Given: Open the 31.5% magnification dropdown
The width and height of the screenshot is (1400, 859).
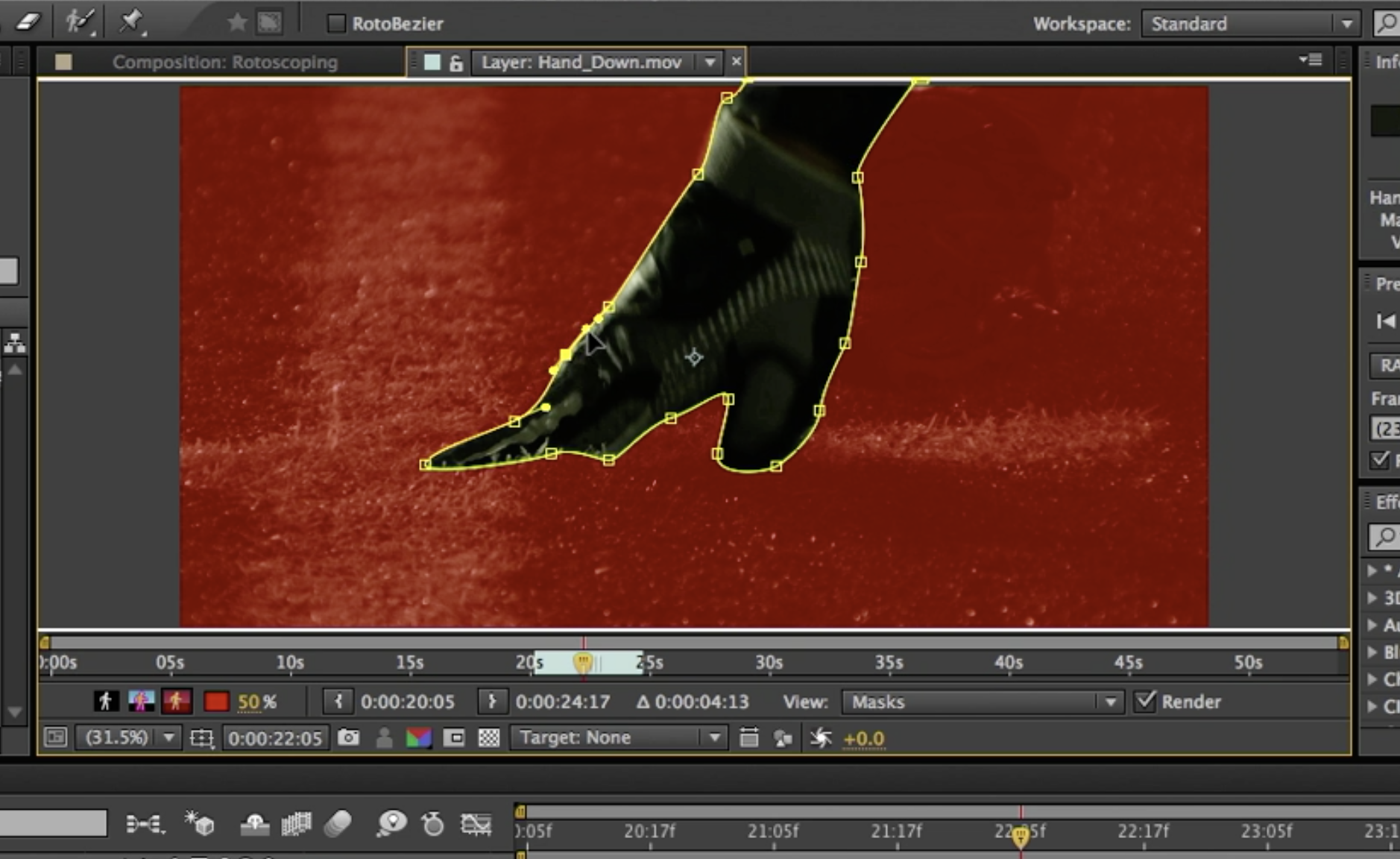Looking at the screenshot, I should tap(129, 737).
